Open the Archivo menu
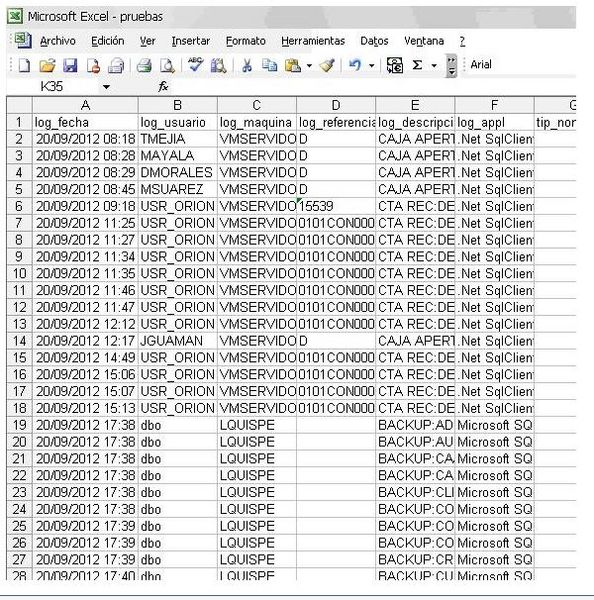The width and height of the screenshot is (594, 600). (x=57, y=41)
